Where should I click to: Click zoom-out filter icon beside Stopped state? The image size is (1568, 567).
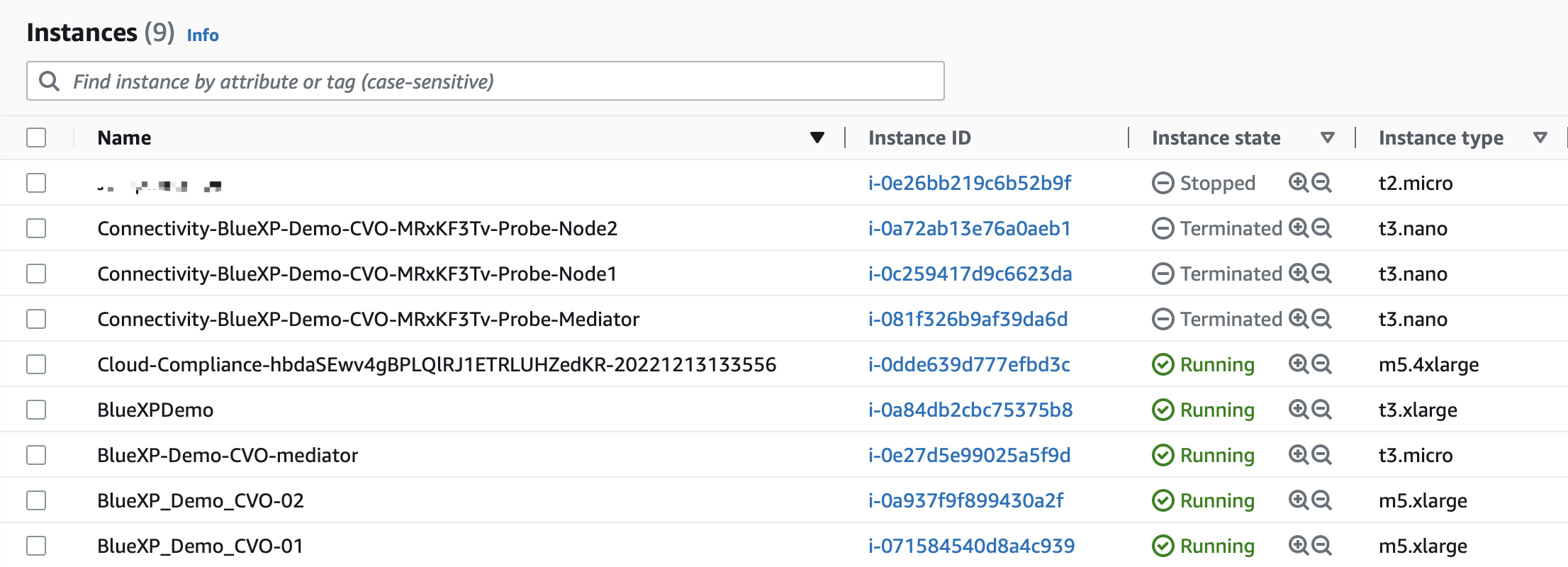click(1321, 183)
